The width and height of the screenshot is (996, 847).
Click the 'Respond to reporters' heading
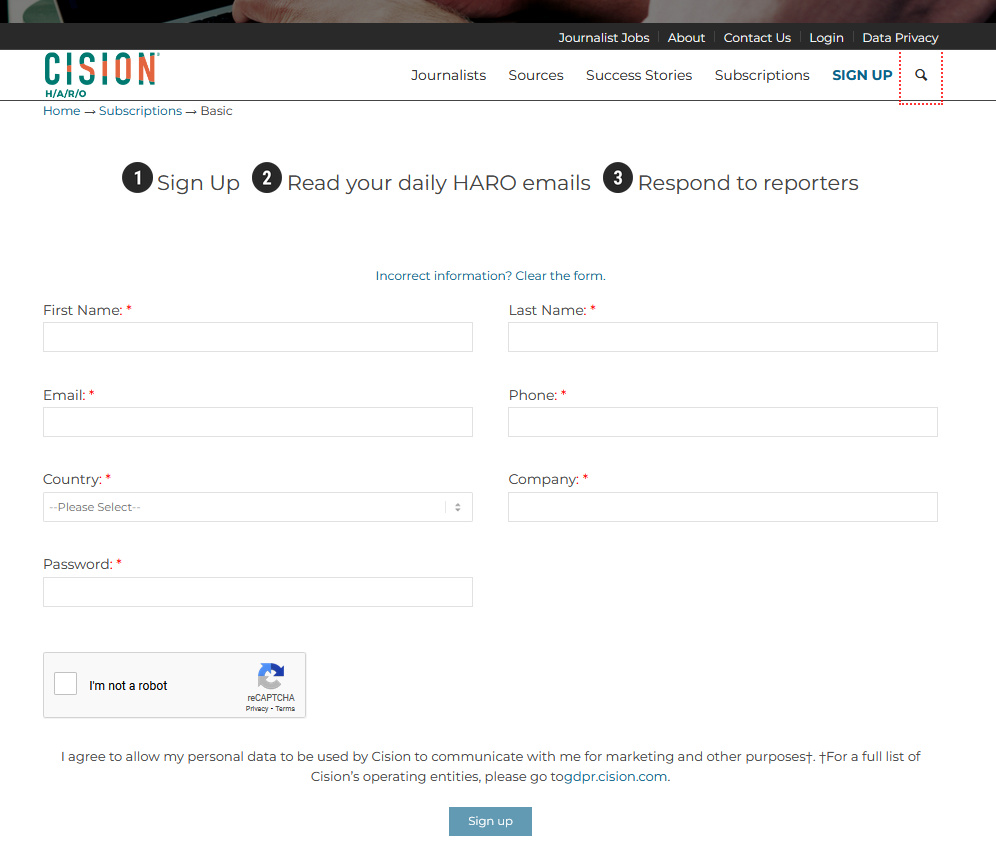coord(748,183)
